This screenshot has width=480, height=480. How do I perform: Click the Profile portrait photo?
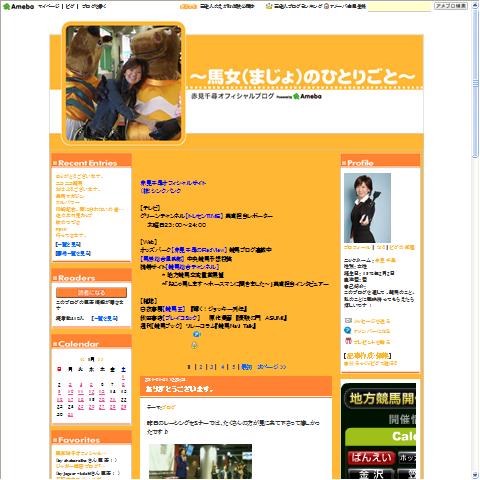[367, 208]
